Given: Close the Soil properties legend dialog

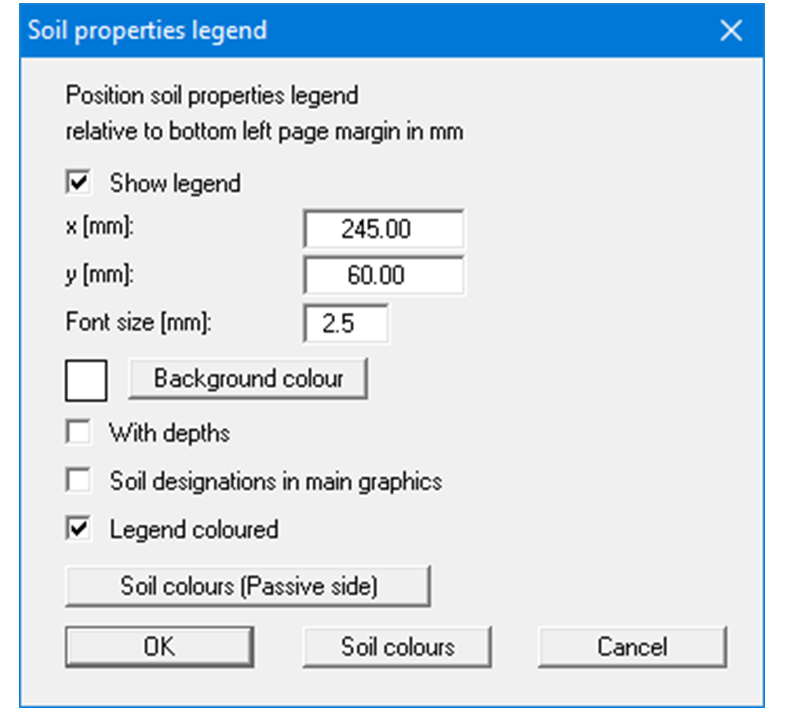Looking at the screenshot, I should point(731,31).
